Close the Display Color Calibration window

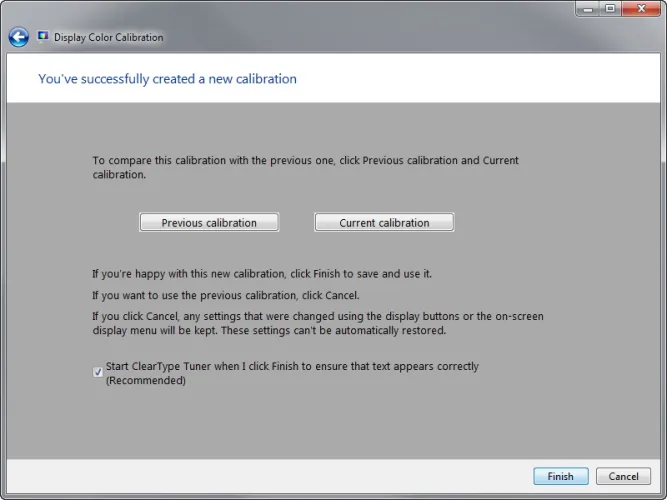click(641, 9)
